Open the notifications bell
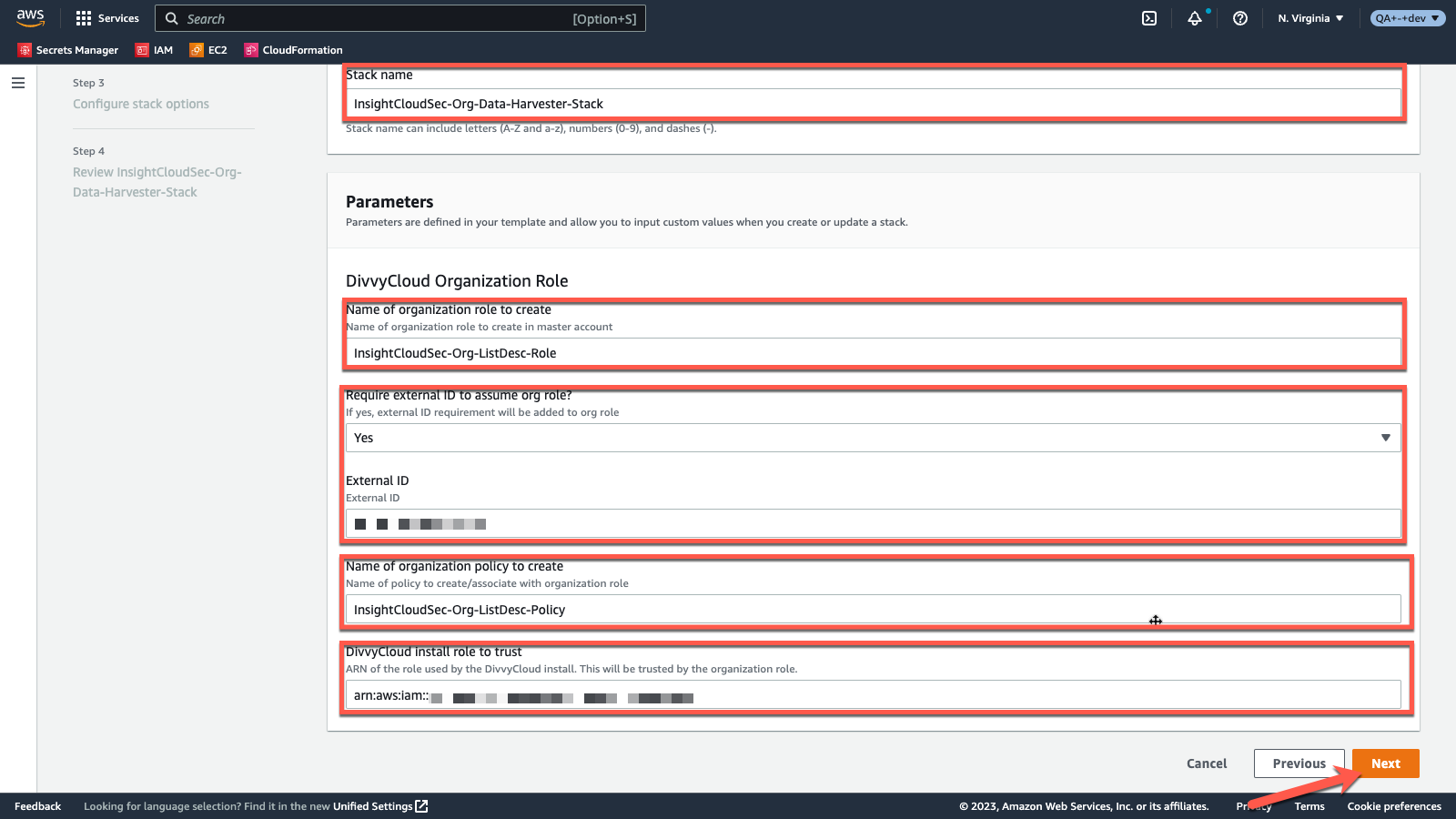 1195,18
